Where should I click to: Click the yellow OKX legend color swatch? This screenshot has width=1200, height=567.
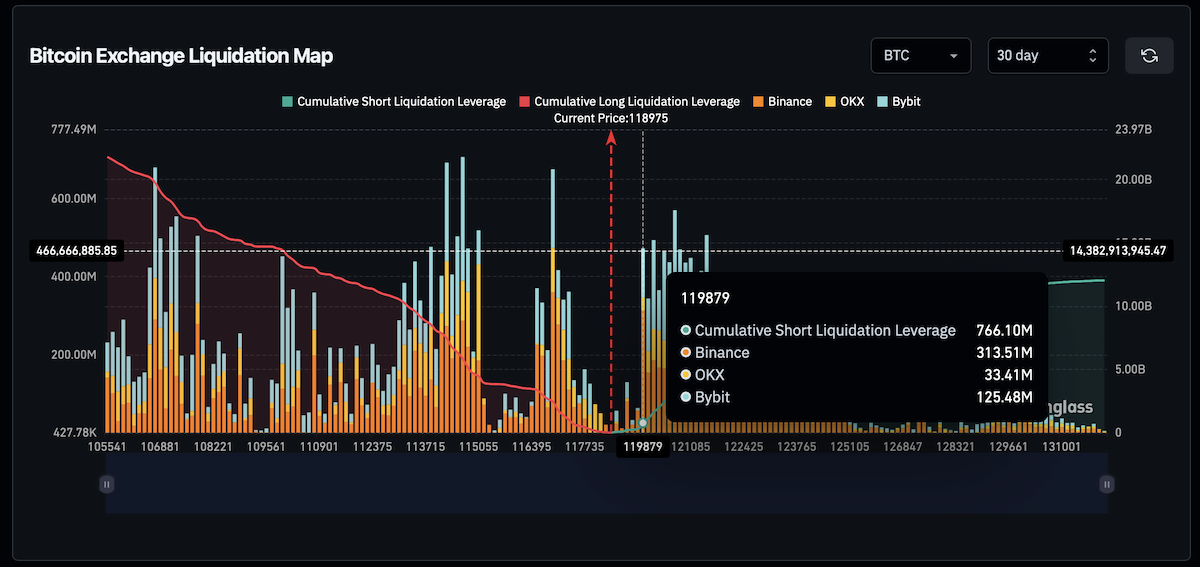pyautogui.click(x=832, y=102)
